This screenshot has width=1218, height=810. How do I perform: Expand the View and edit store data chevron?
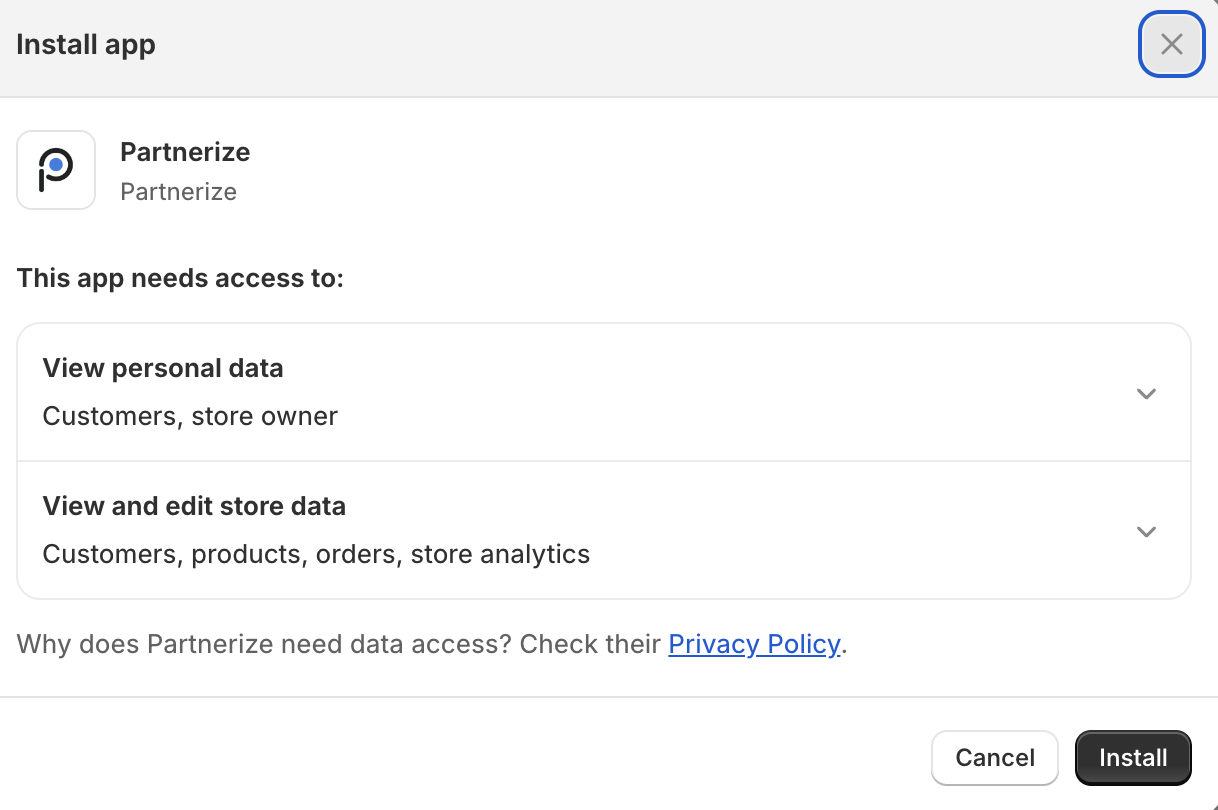click(1147, 531)
